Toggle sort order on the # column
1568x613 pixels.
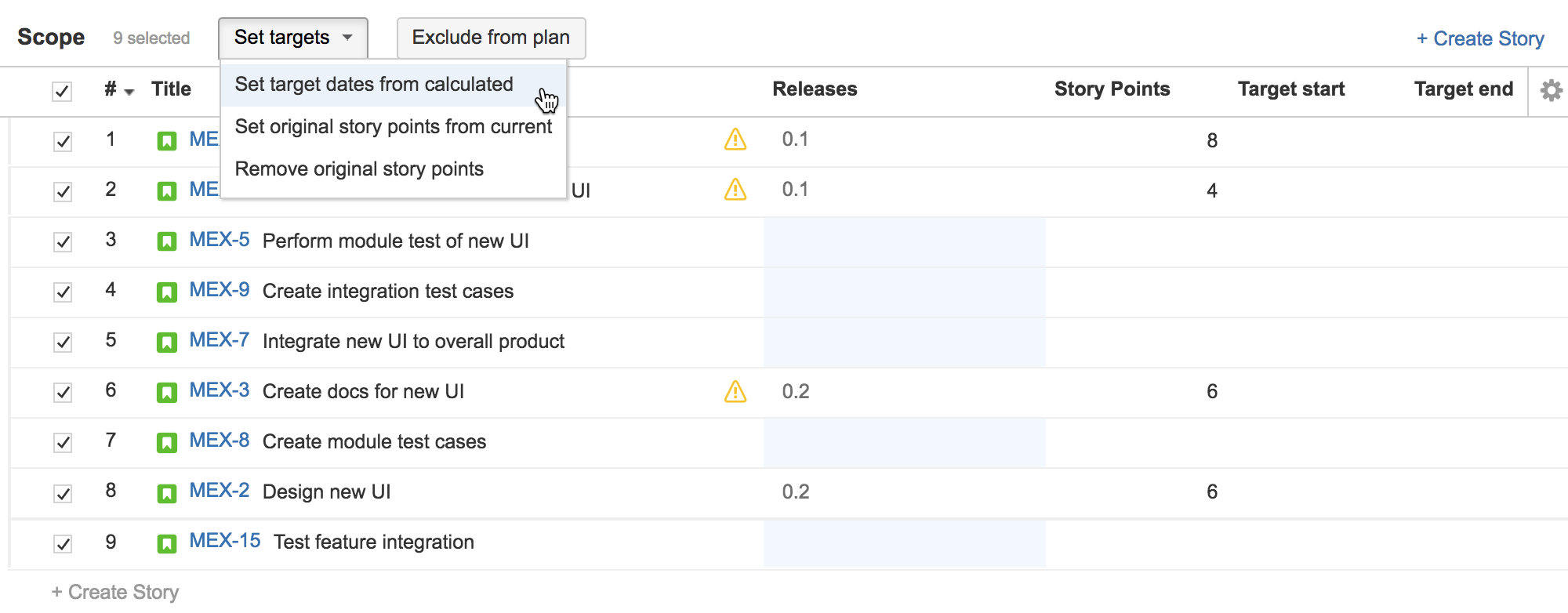click(x=118, y=89)
